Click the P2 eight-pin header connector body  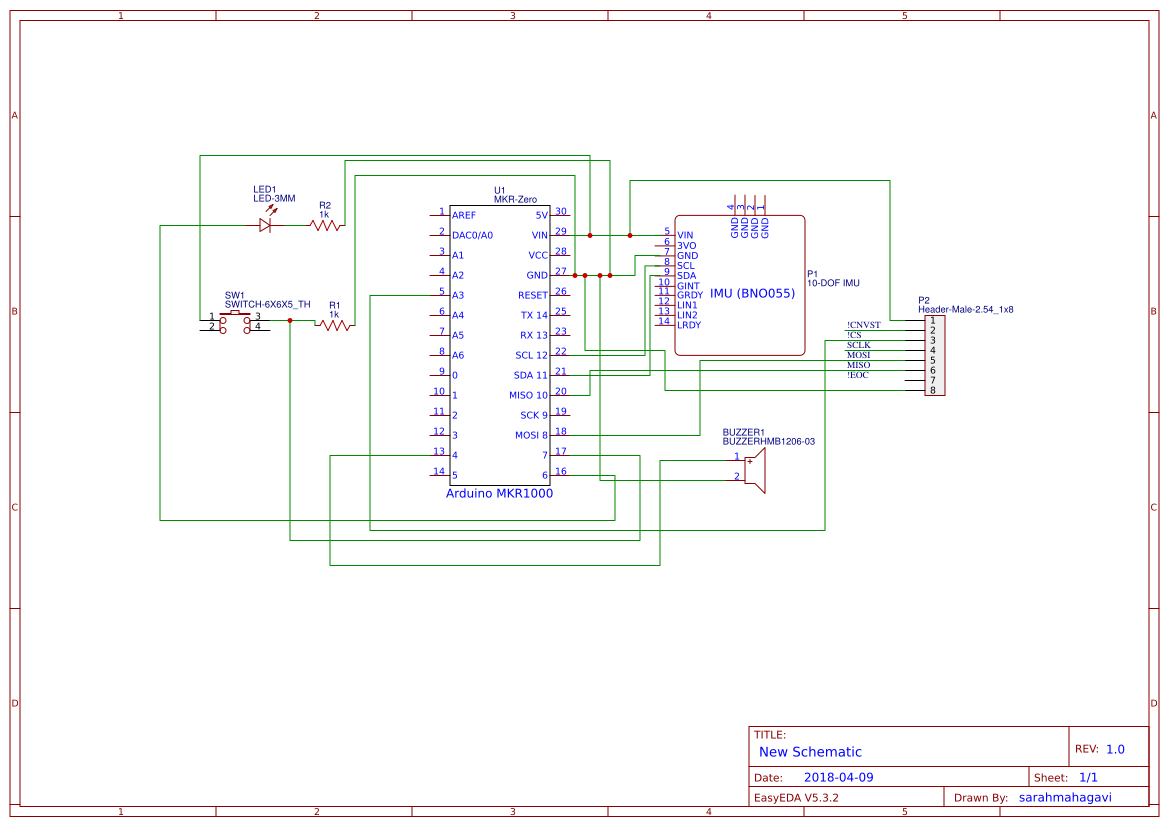[x=935, y=356]
